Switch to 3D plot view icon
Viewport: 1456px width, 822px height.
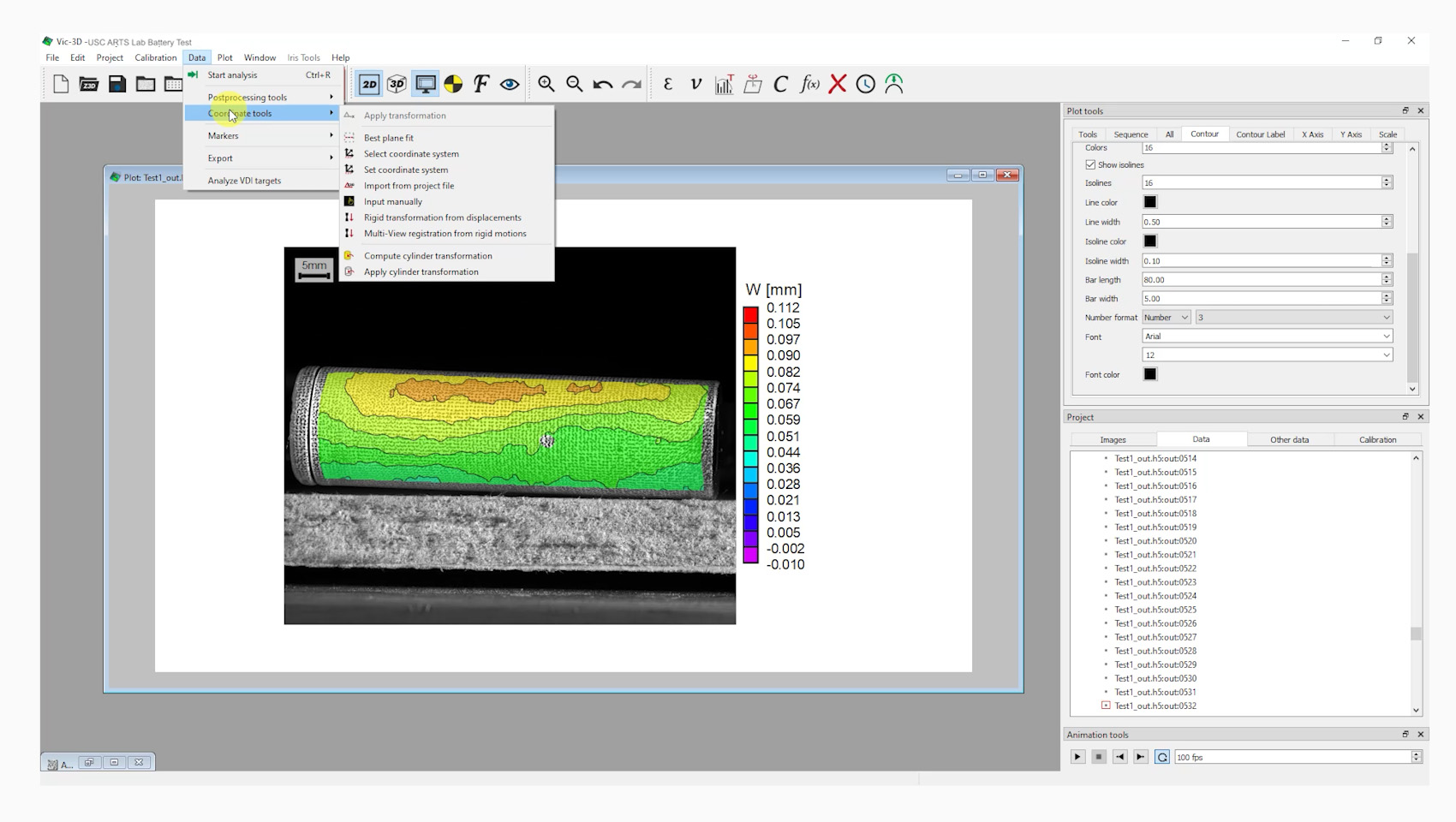(397, 84)
